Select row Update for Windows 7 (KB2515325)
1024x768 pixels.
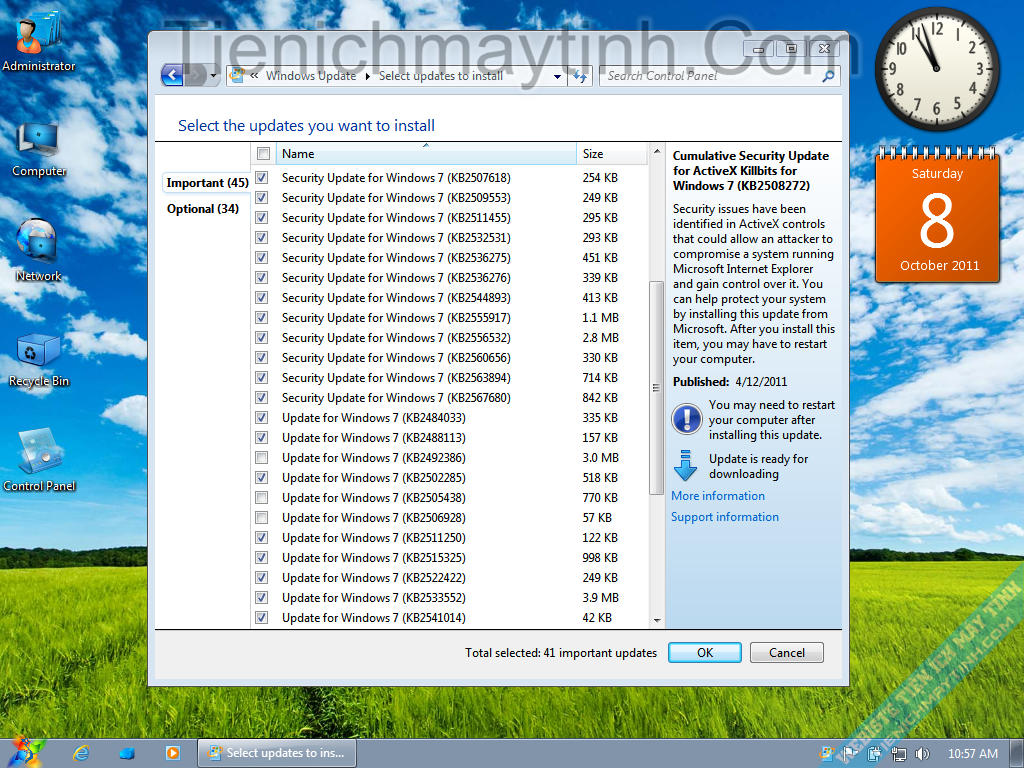coord(449,558)
